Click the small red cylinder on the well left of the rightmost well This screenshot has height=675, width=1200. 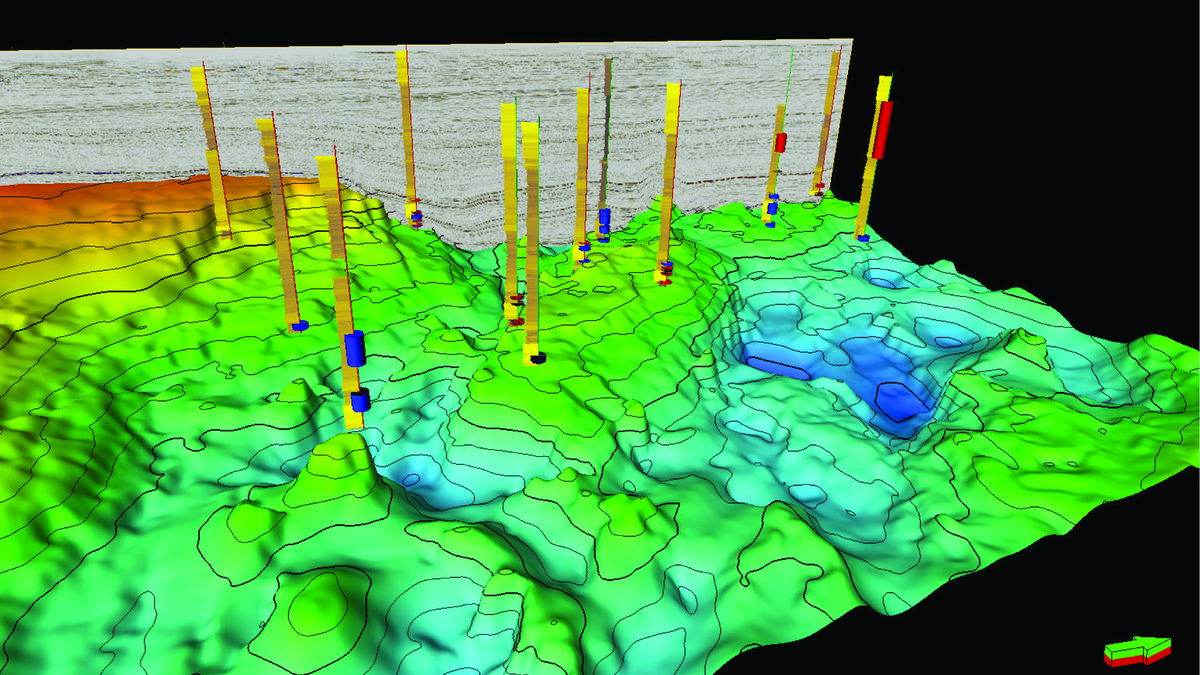[781, 142]
